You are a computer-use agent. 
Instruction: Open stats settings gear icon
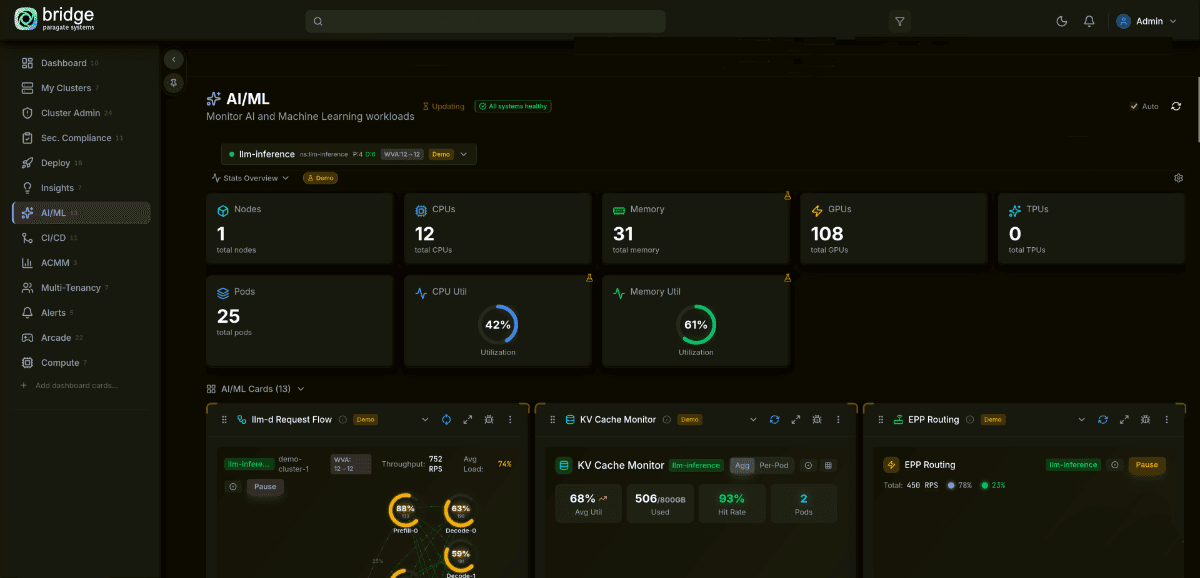1179,178
